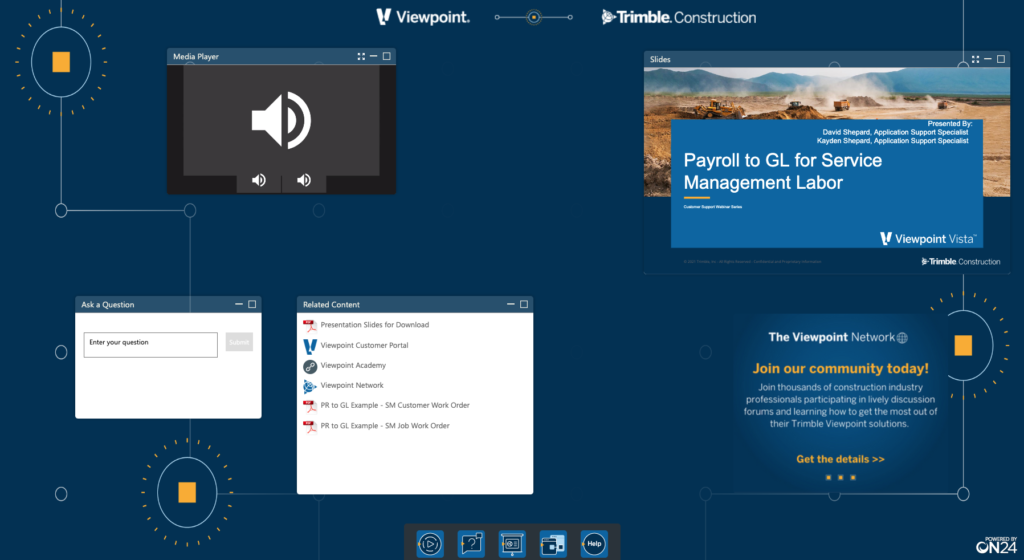The width and height of the screenshot is (1024, 560).
Task: Open the Help dock button
Action: click(x=594, y=544)
